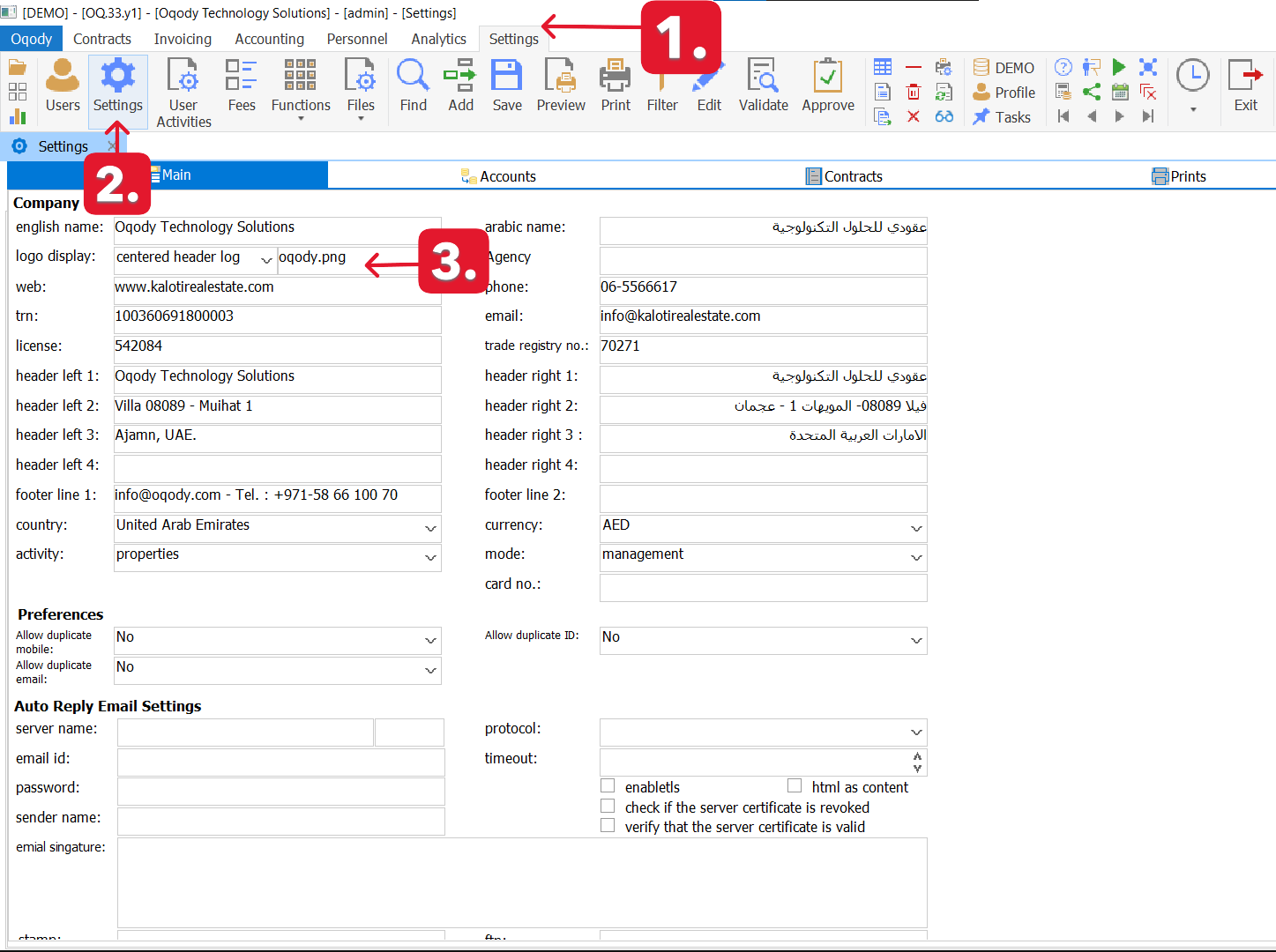Click the Users icon in ribbon
Viewport: 1276px width, 952px height.
pos(63,86)
